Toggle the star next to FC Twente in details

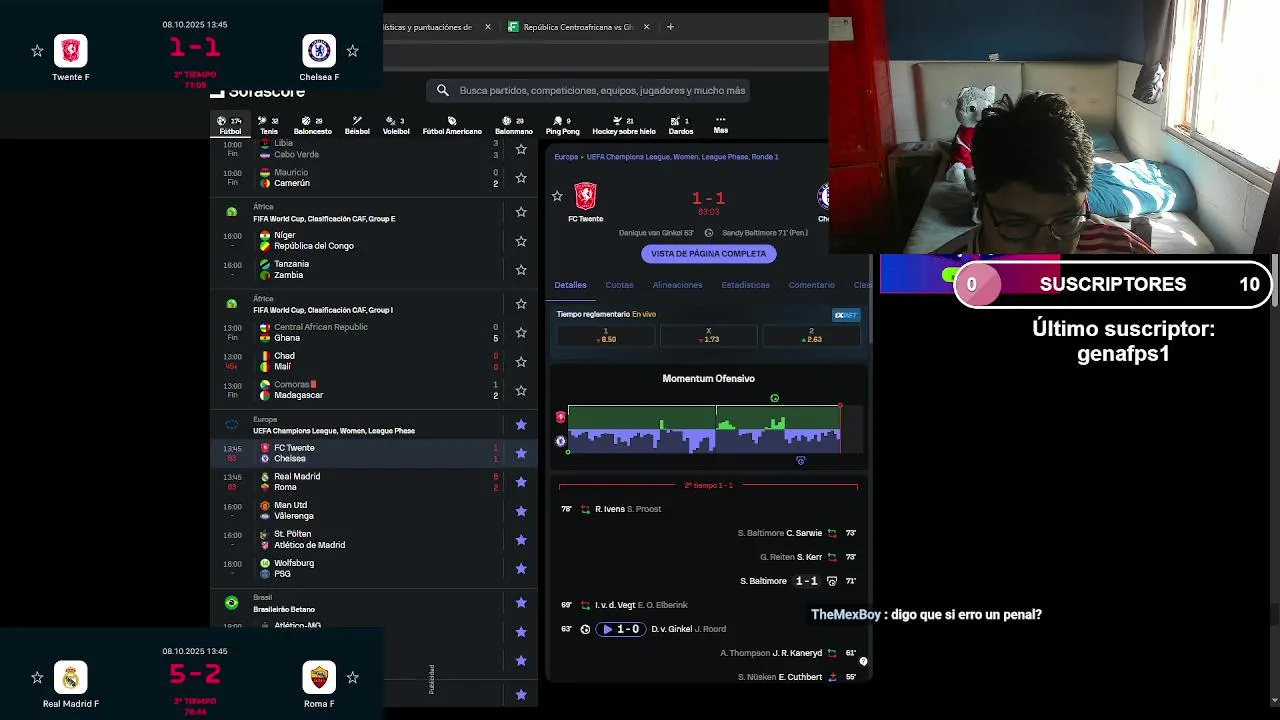(557, 196)
